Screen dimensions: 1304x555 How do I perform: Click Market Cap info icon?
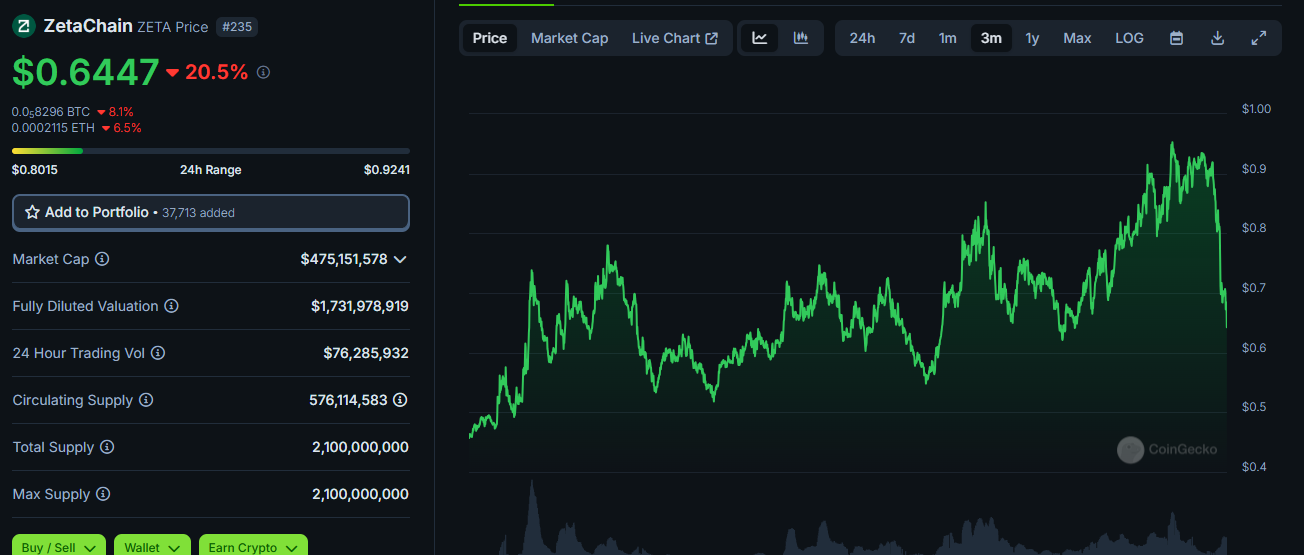102,259
